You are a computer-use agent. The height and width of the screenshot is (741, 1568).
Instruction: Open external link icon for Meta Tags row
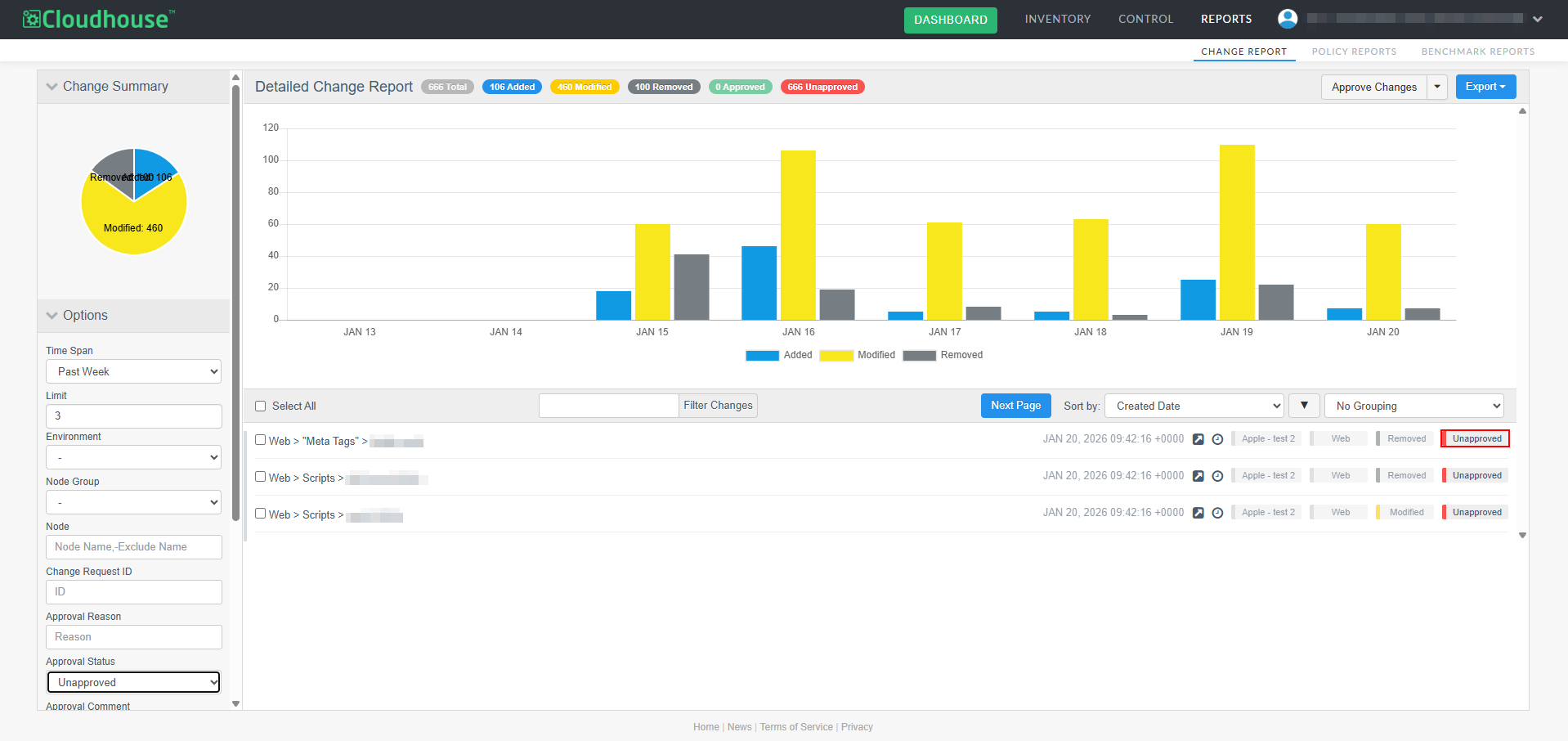[x=1198, y=439]
